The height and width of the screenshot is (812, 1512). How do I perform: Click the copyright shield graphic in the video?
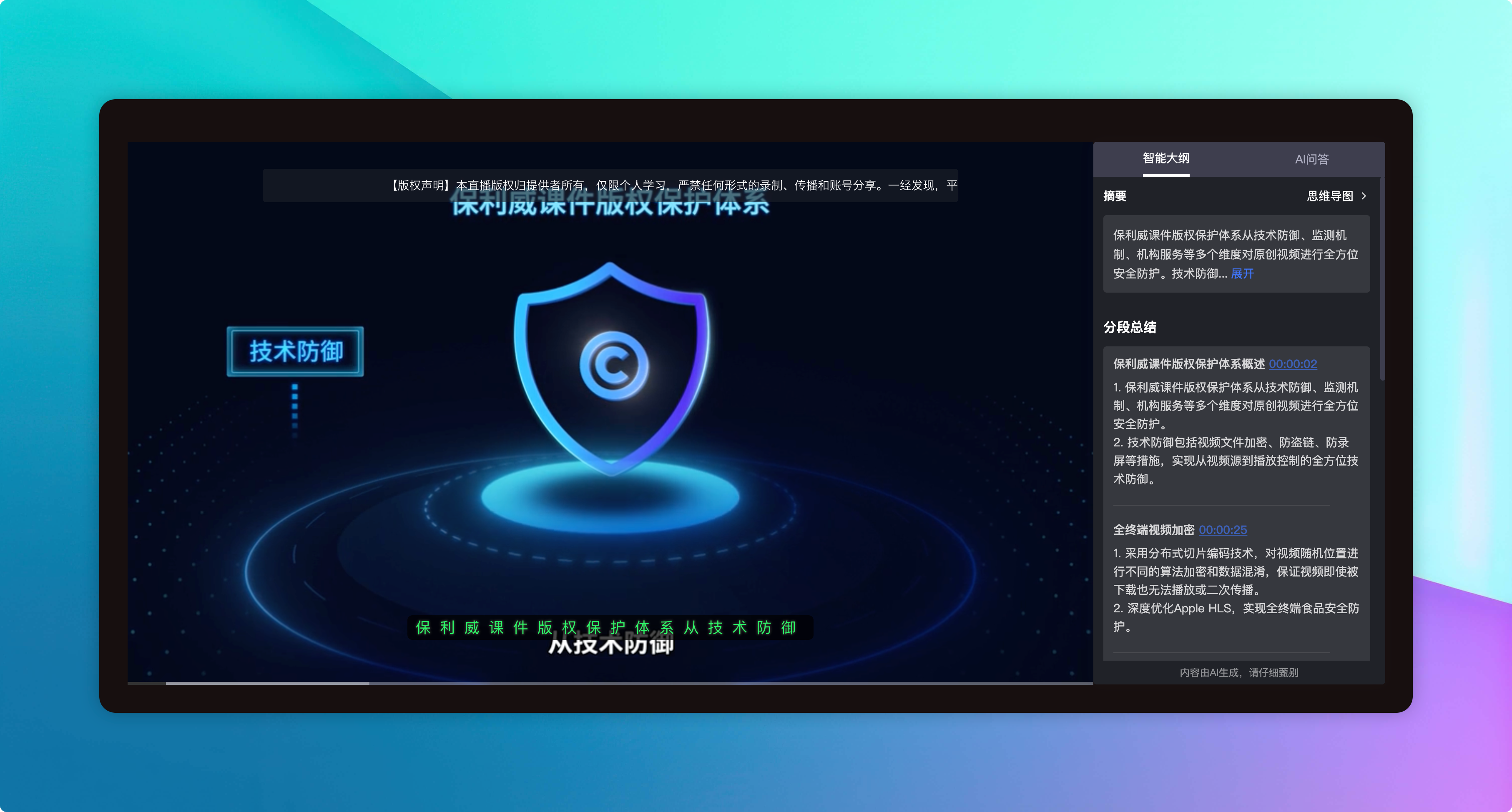point(611,368)
